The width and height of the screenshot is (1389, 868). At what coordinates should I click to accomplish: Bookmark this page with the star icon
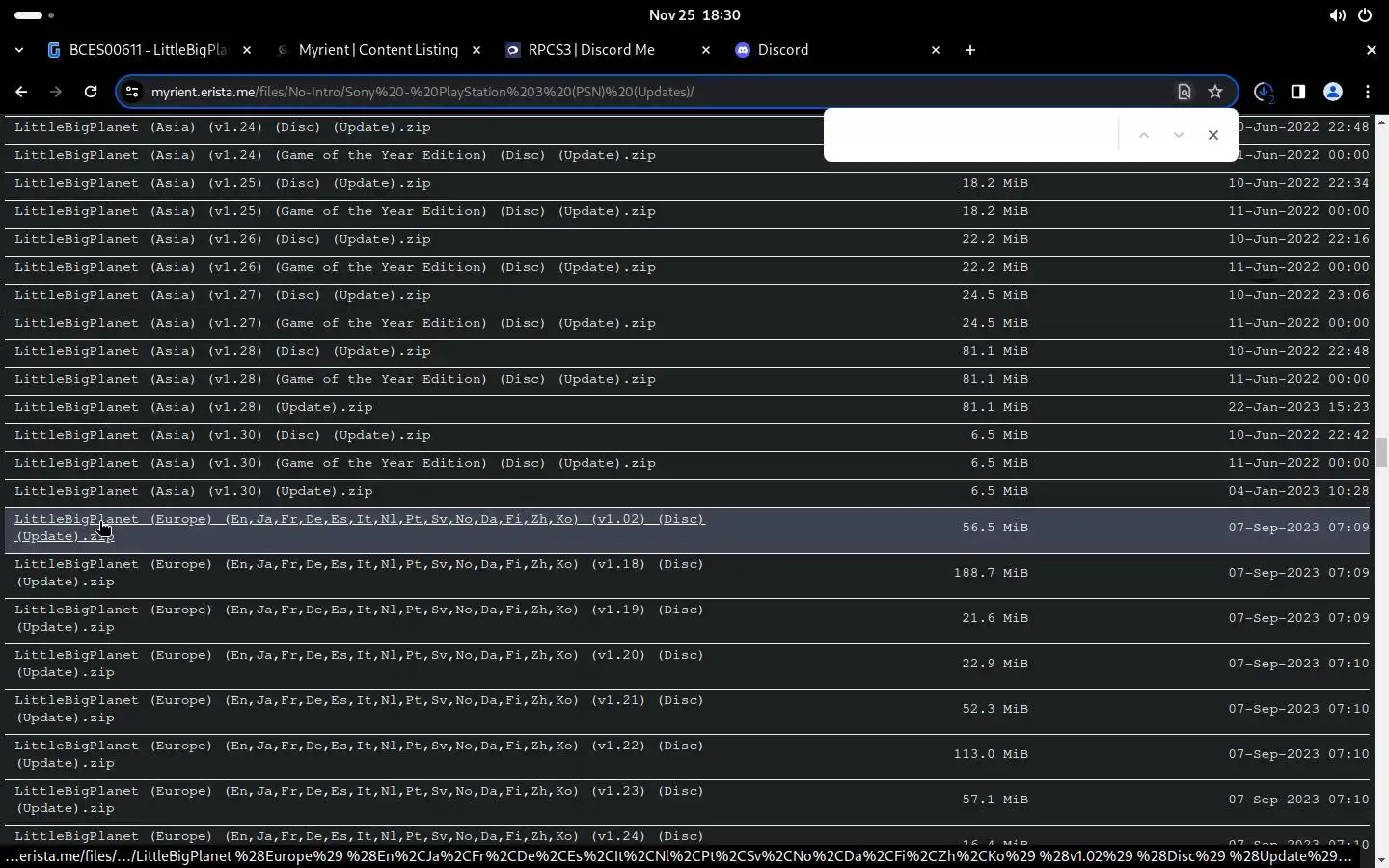1215,92
